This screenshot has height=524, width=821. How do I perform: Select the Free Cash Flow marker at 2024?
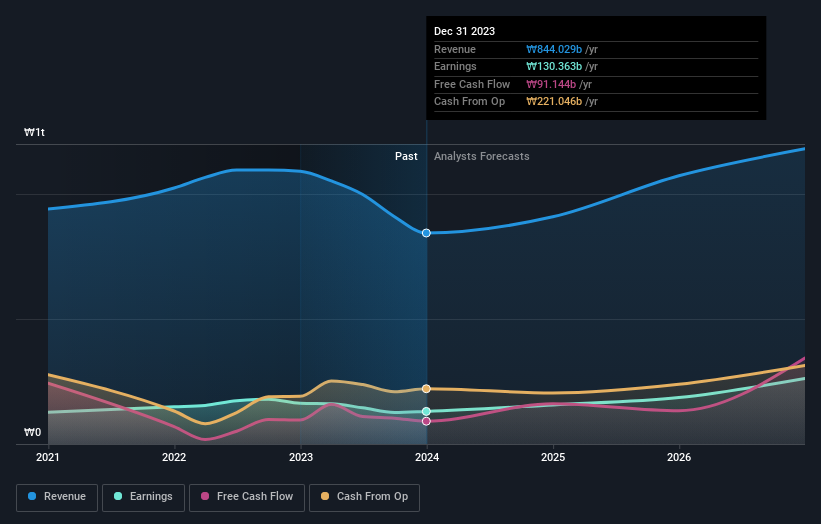(x=426, y=421)
